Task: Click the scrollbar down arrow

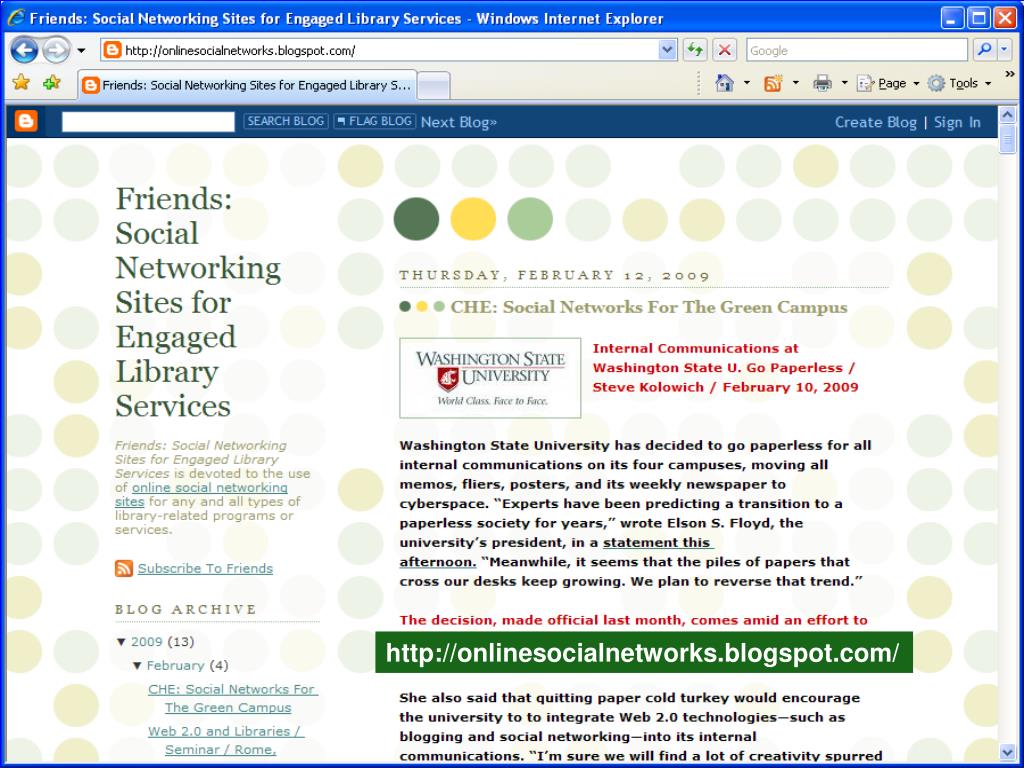Action: click(x=1008, y=751)
